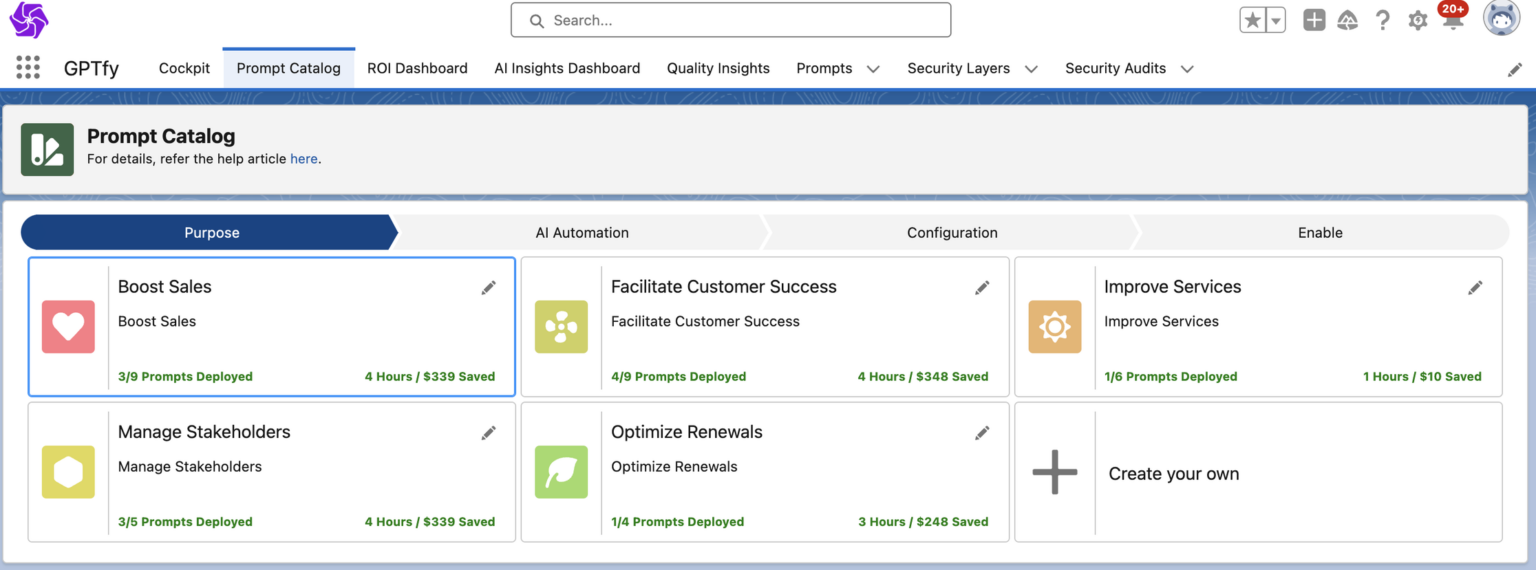This screenshot has width=1536, height=570.
Task: Click the Search input field
Action: pyautogui.click(x=730, y=20)
